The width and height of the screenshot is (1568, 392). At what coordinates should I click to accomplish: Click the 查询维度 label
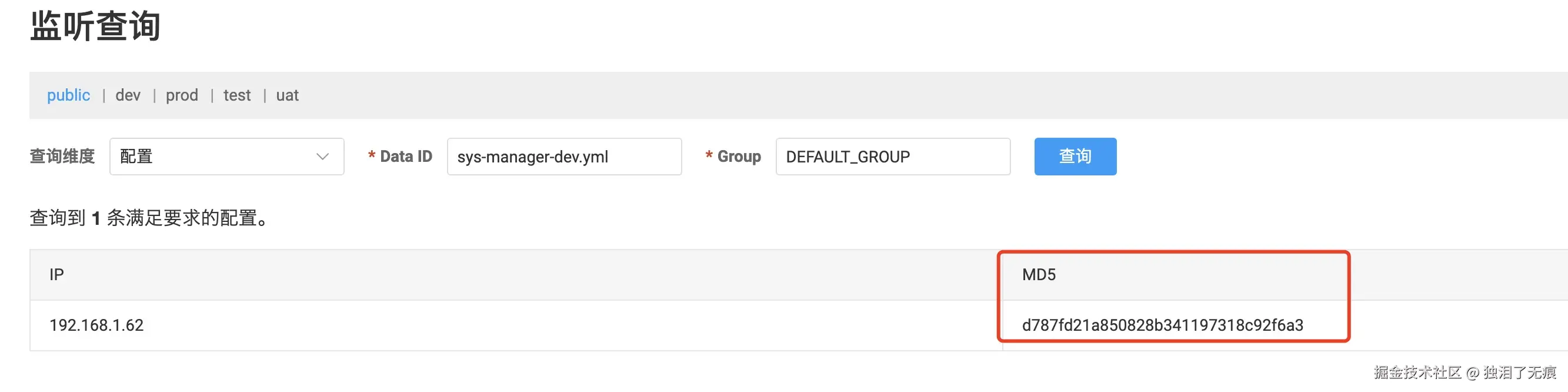pos(62,157)
